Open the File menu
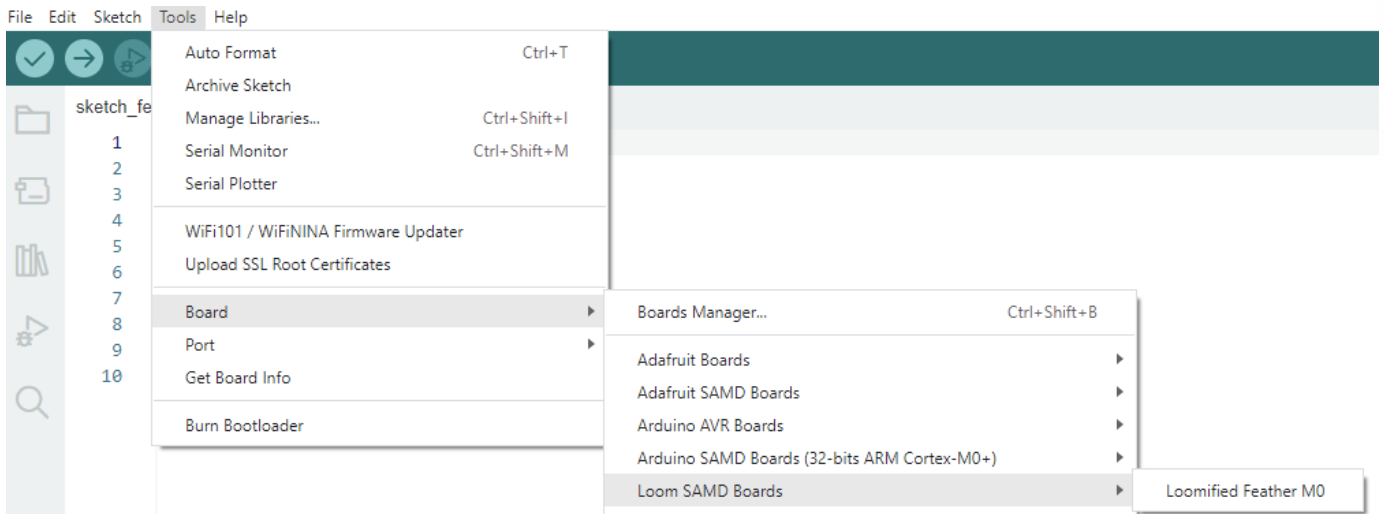 20,17
